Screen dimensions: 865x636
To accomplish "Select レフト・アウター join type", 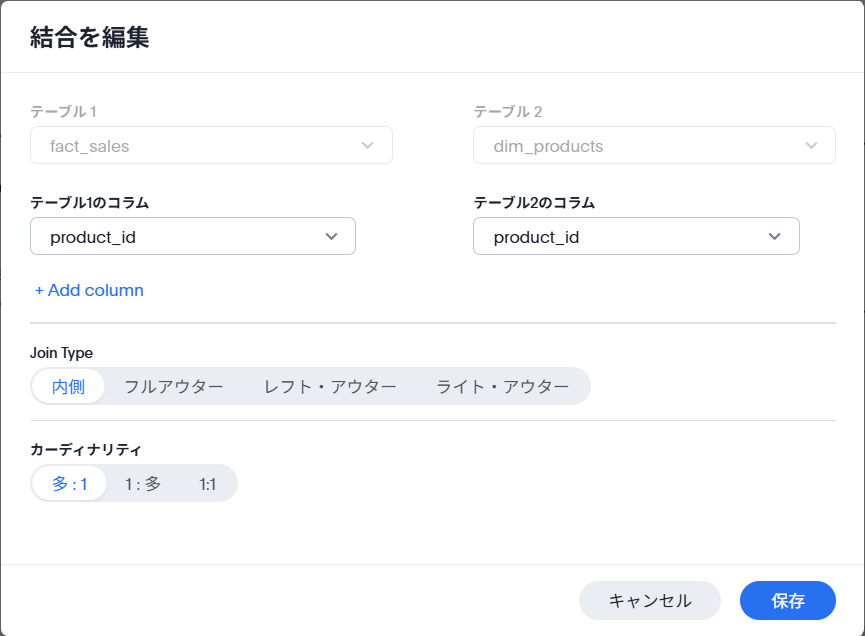I will tap(330, 386).
